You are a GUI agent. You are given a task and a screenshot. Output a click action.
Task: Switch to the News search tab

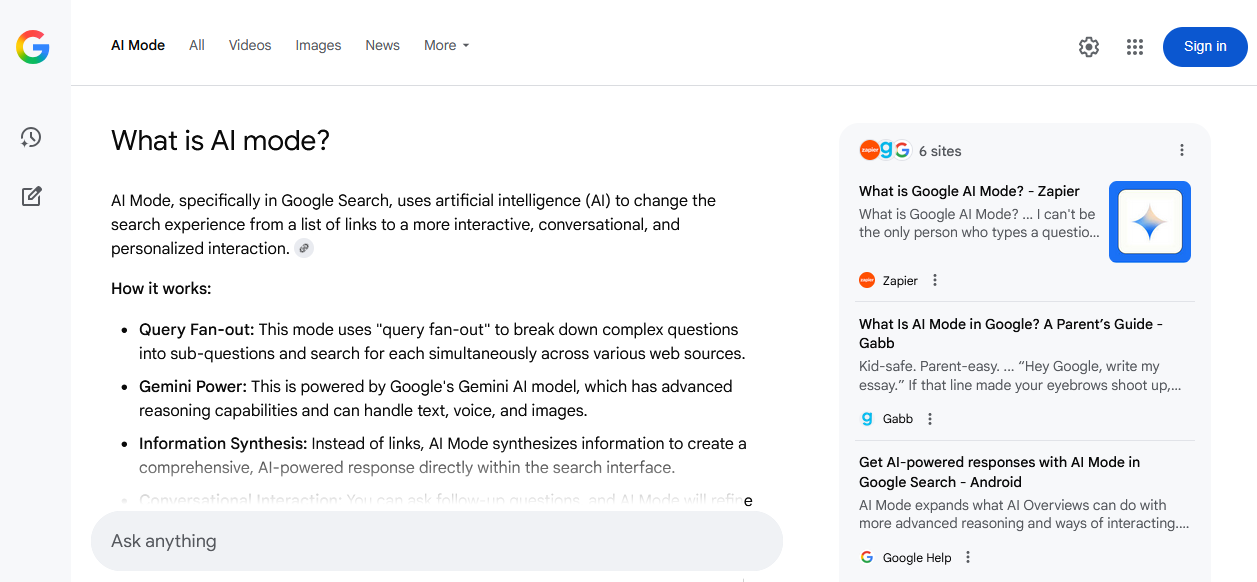[382, 45]
